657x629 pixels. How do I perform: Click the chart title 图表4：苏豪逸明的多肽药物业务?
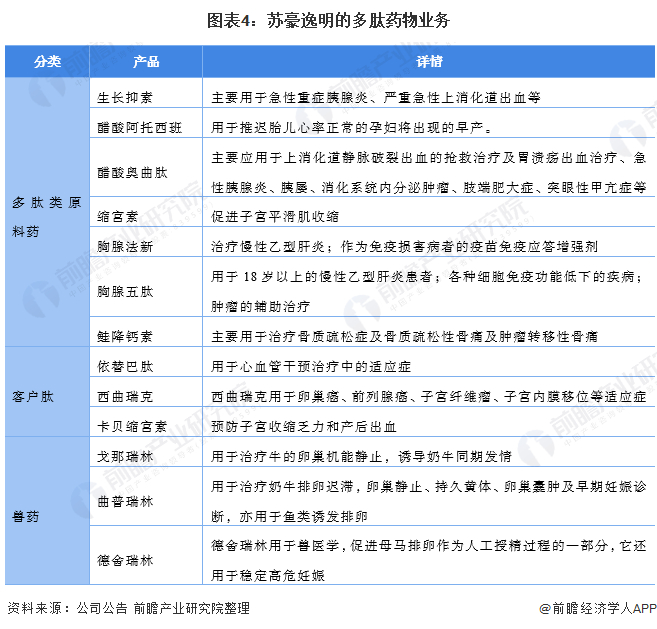tap(328, 20)
